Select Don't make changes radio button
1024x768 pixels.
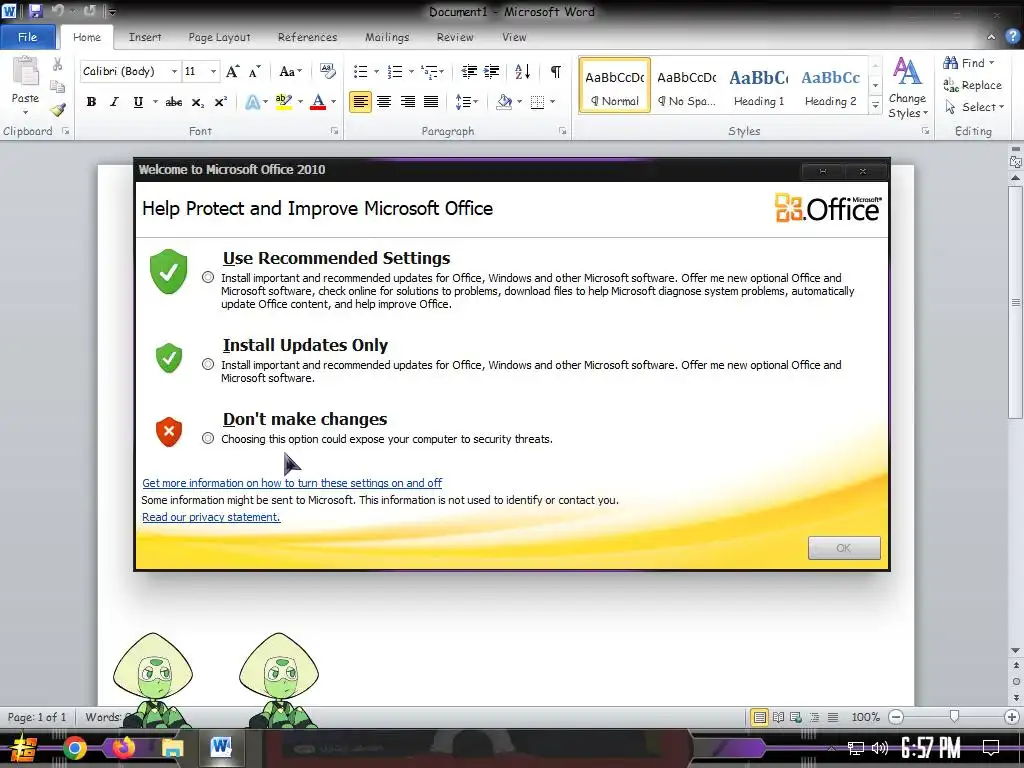pyautogui.click(x=208, y=438)
